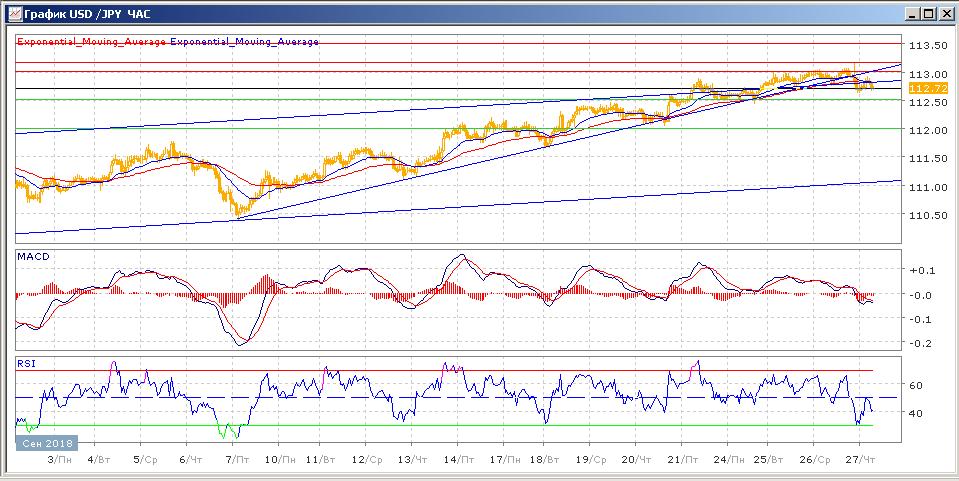
Task: Click the 111.00 price axis label
Action: point(928,187)
